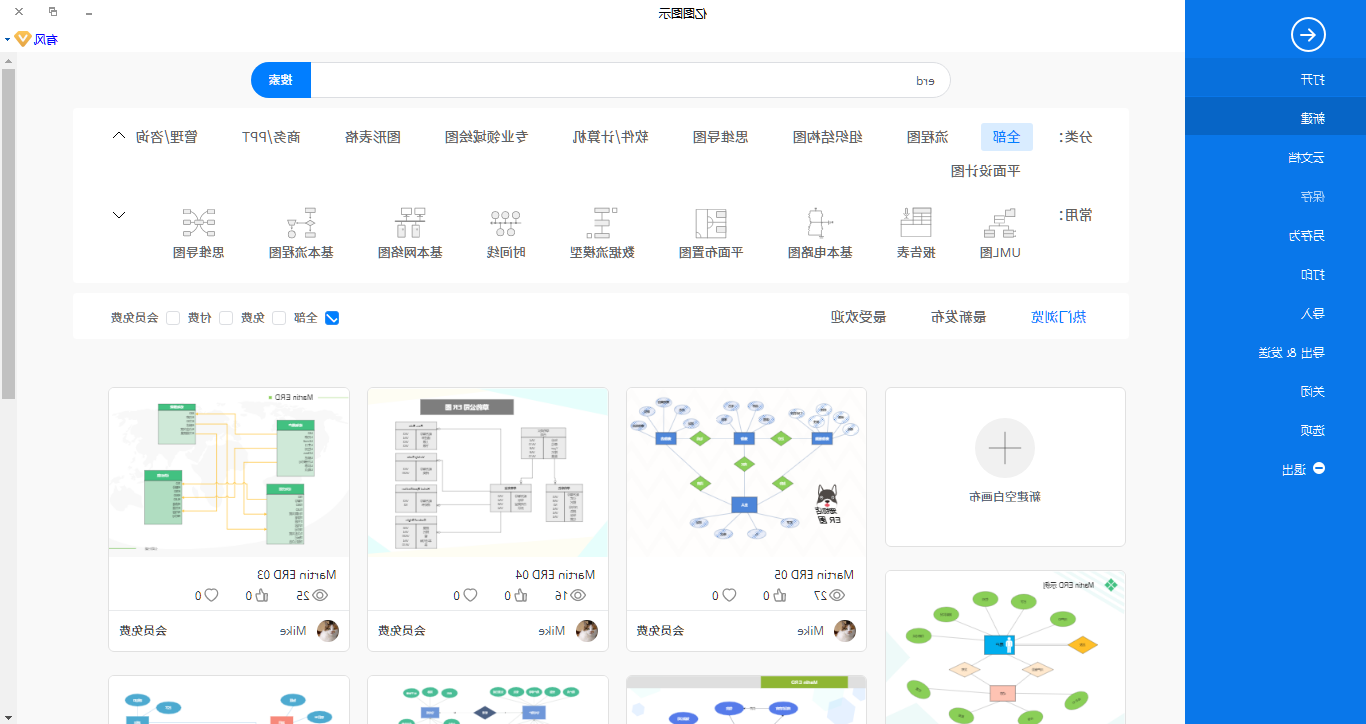Click the views eye icon on Martin ERD 04
Screen dimensions: 1366x724
coord(579,595)
